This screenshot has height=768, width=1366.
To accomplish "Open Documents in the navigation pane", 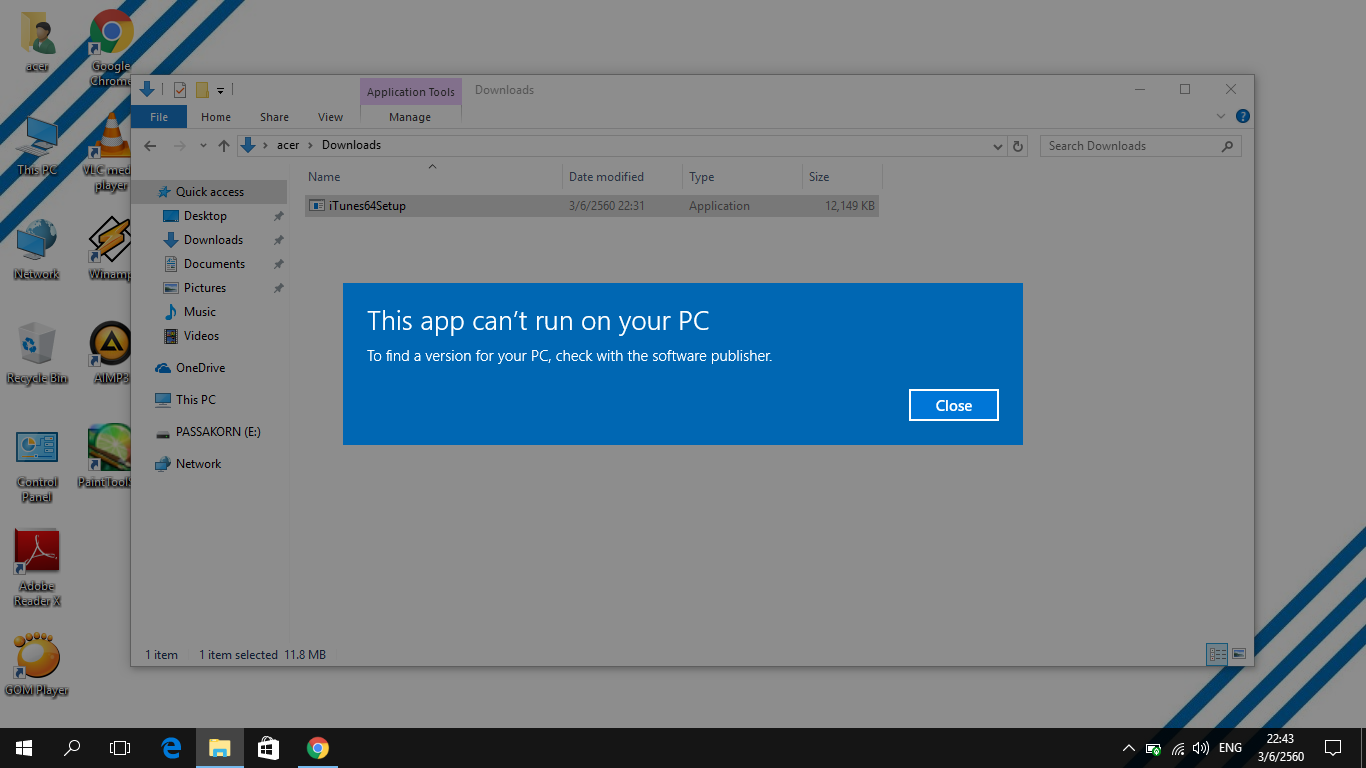I will click(x=214, y=264).
